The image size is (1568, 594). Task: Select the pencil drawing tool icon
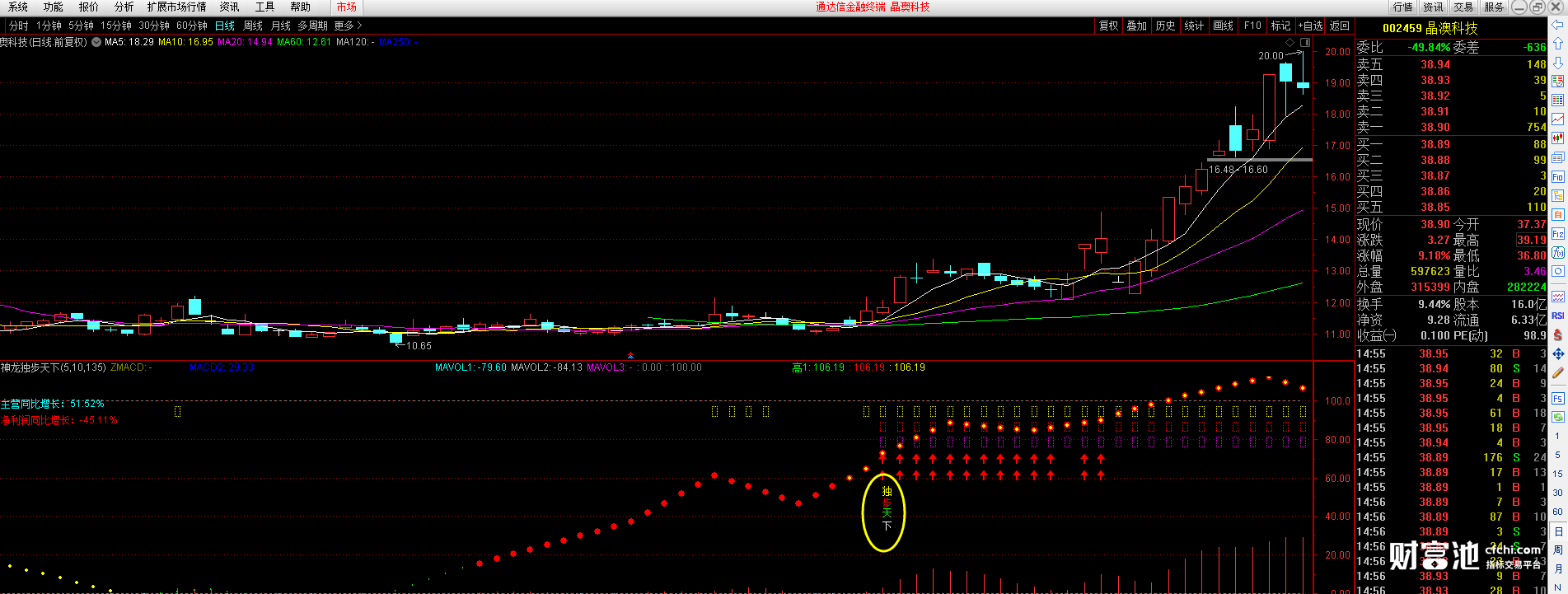[x=1558, y=373]
